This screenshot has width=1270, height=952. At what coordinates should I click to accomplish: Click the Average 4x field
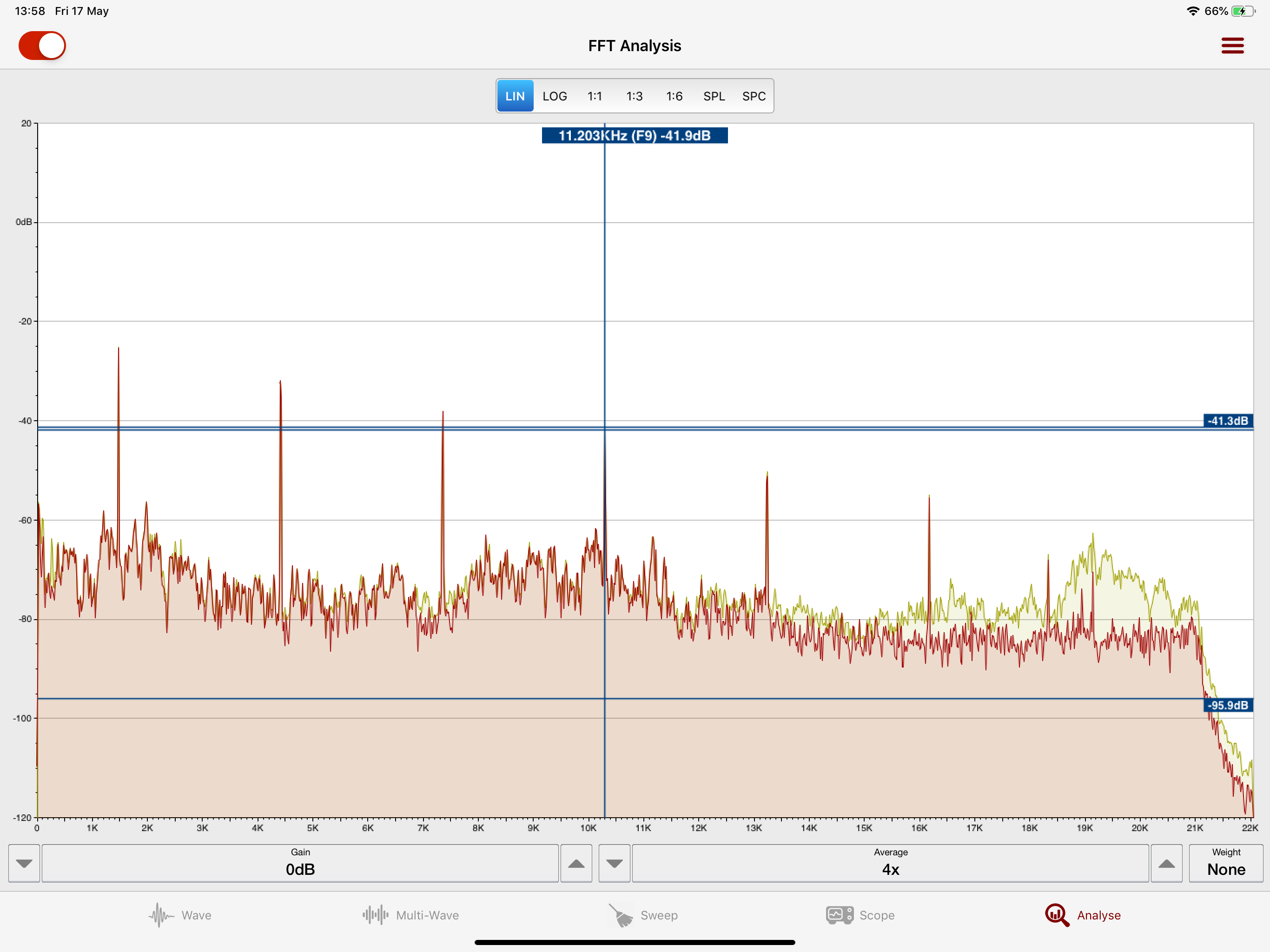tap(891, 863)
